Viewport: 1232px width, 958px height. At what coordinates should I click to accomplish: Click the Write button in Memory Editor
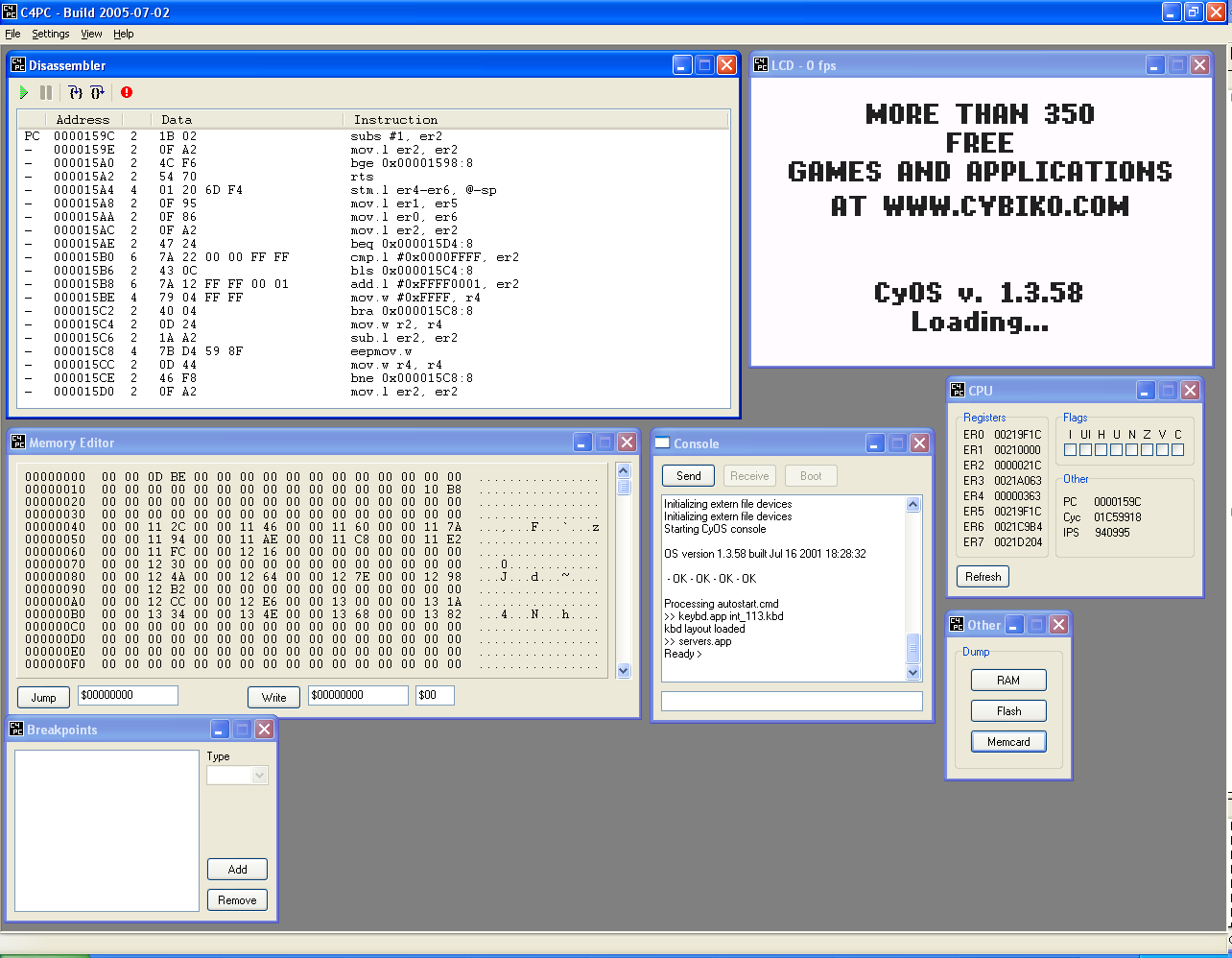coord(274,697)
